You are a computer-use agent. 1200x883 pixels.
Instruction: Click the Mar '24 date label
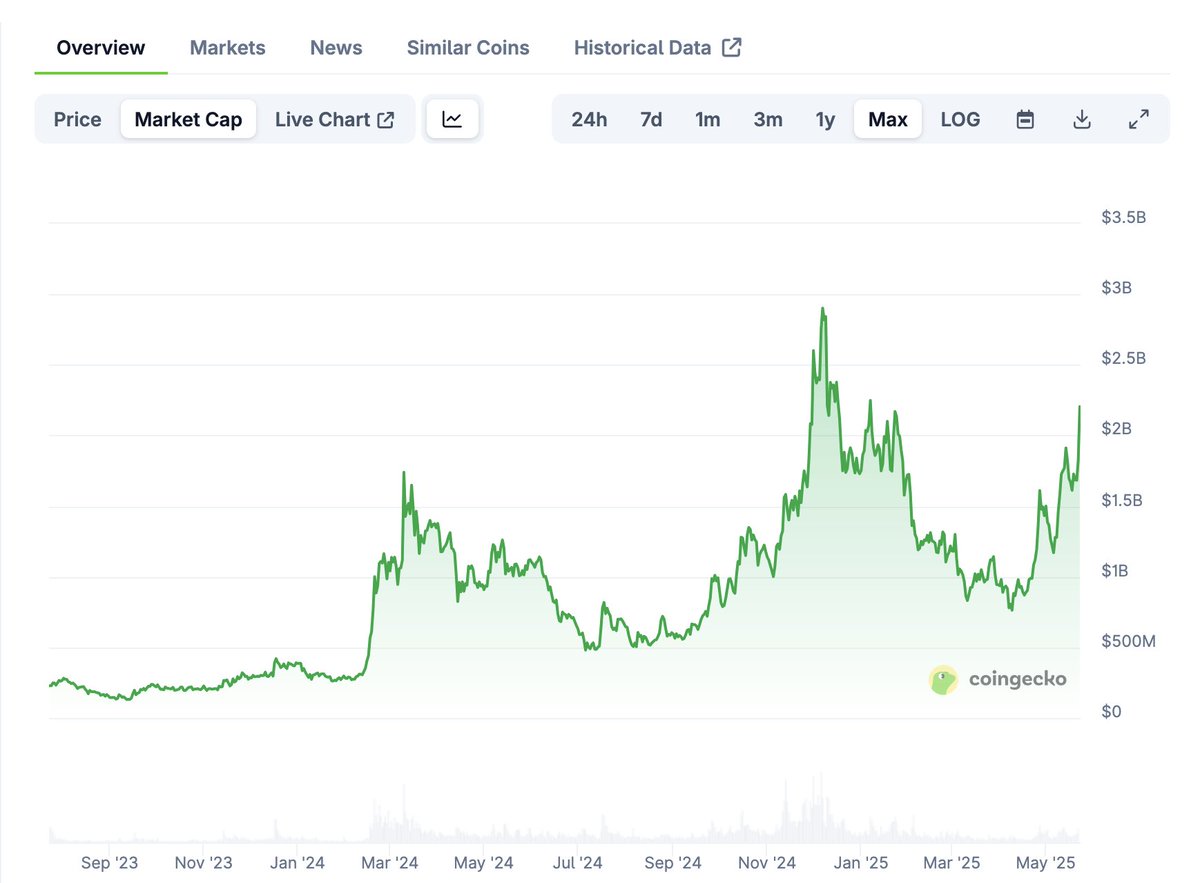click(x=390, y=862)
